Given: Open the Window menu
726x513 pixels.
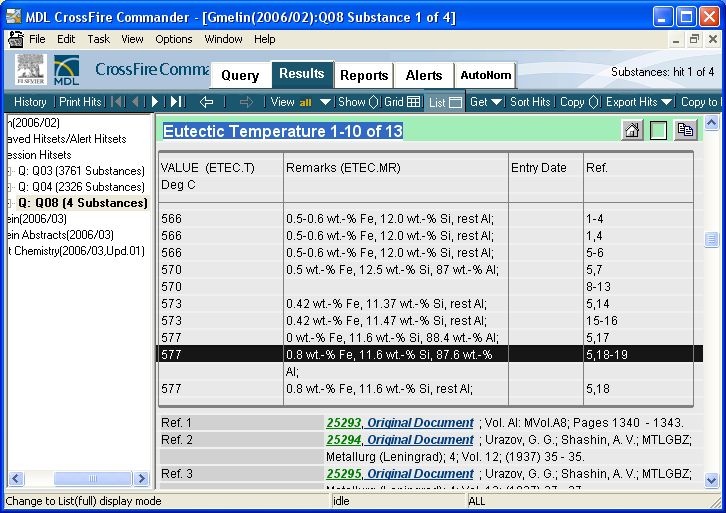Looking at the screenshot, I should [x=223, y=39].
